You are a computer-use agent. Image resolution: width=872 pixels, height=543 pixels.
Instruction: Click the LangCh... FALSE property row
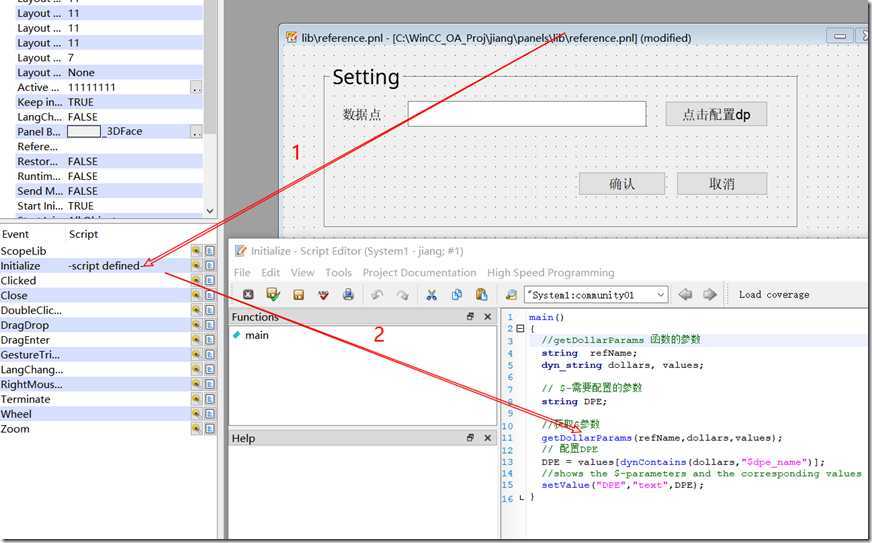point(109,117)
